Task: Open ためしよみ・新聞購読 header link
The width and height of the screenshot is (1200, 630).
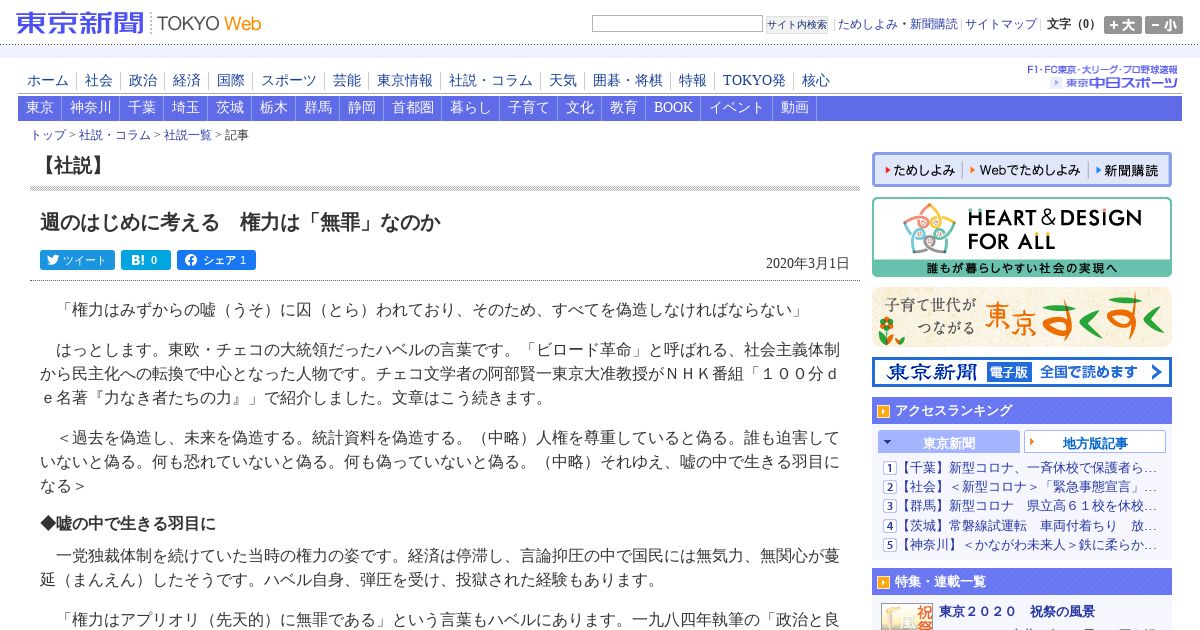Action: [897, 24]
